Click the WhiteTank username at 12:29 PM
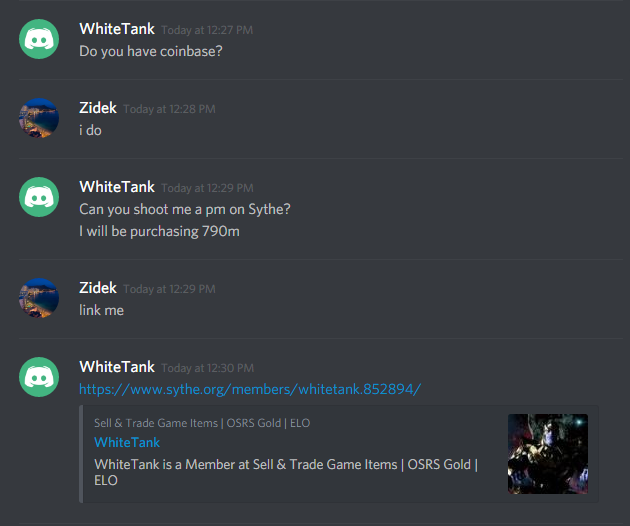This screenshot has height=526, width=630. click(117, 187)
